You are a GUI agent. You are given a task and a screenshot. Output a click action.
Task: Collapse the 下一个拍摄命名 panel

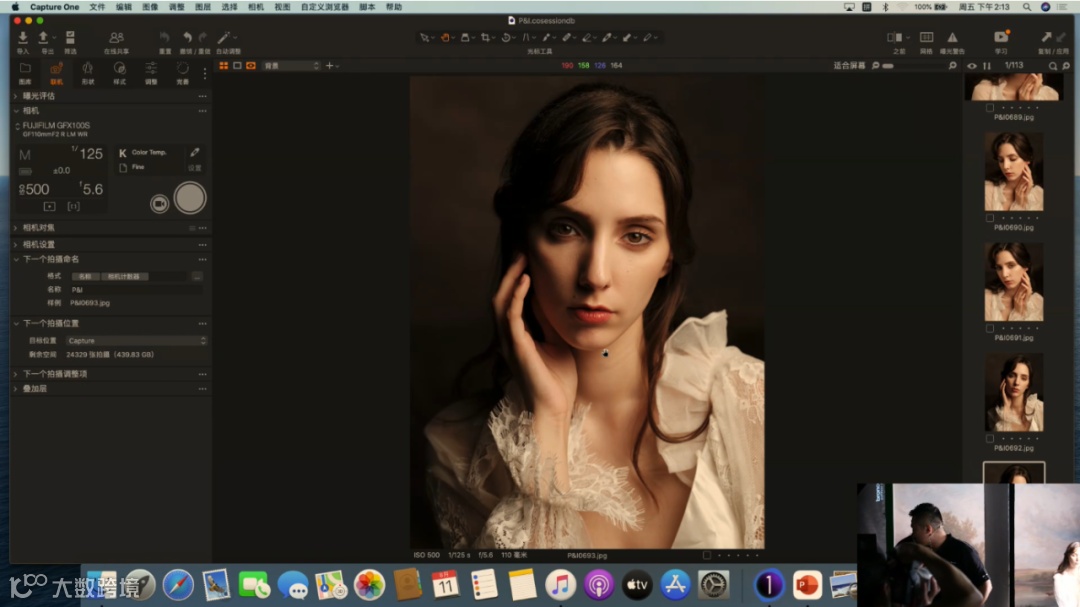[16, 259]
